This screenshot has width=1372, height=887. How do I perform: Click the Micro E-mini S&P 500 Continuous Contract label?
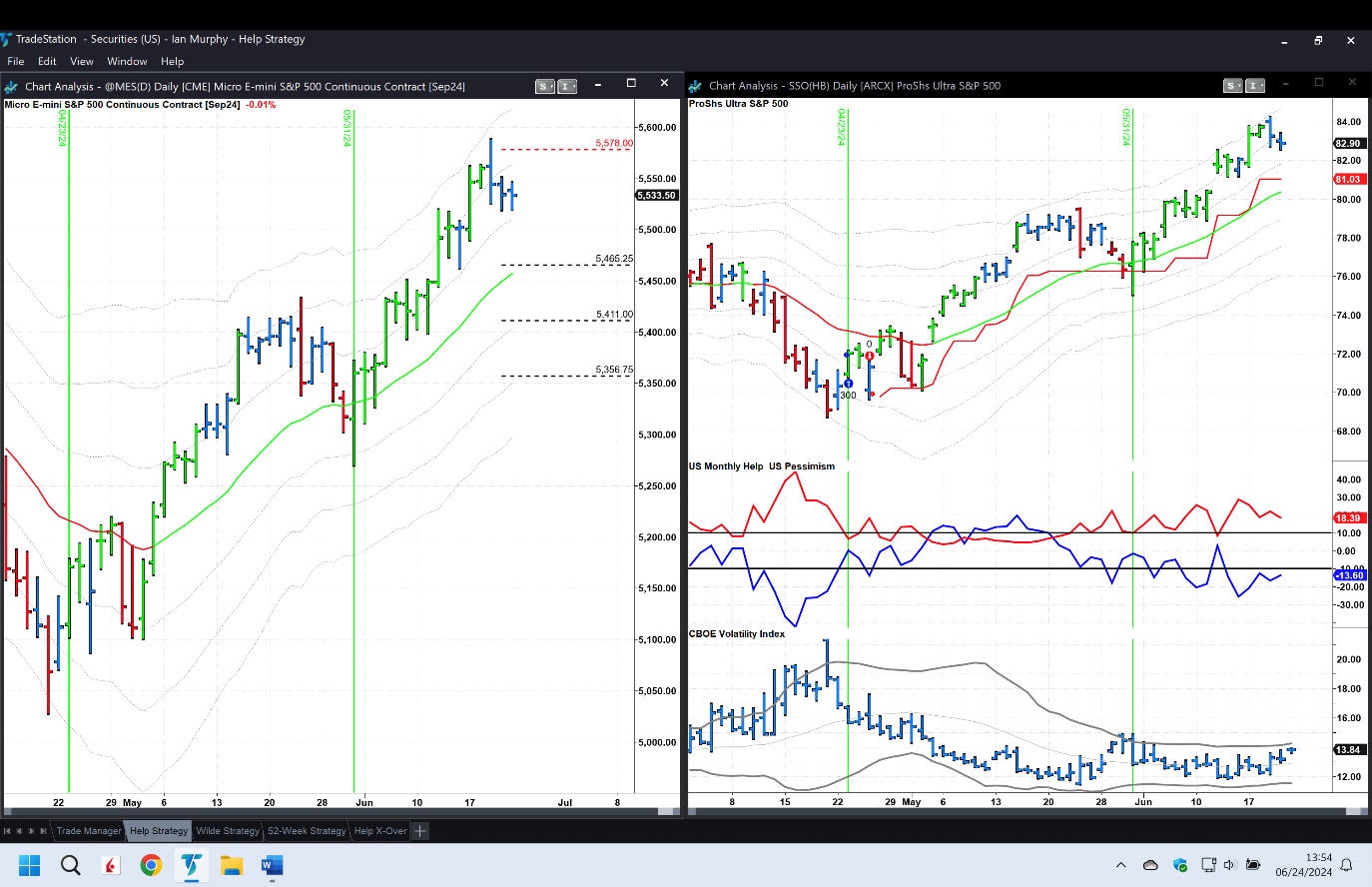pos(123,105)
